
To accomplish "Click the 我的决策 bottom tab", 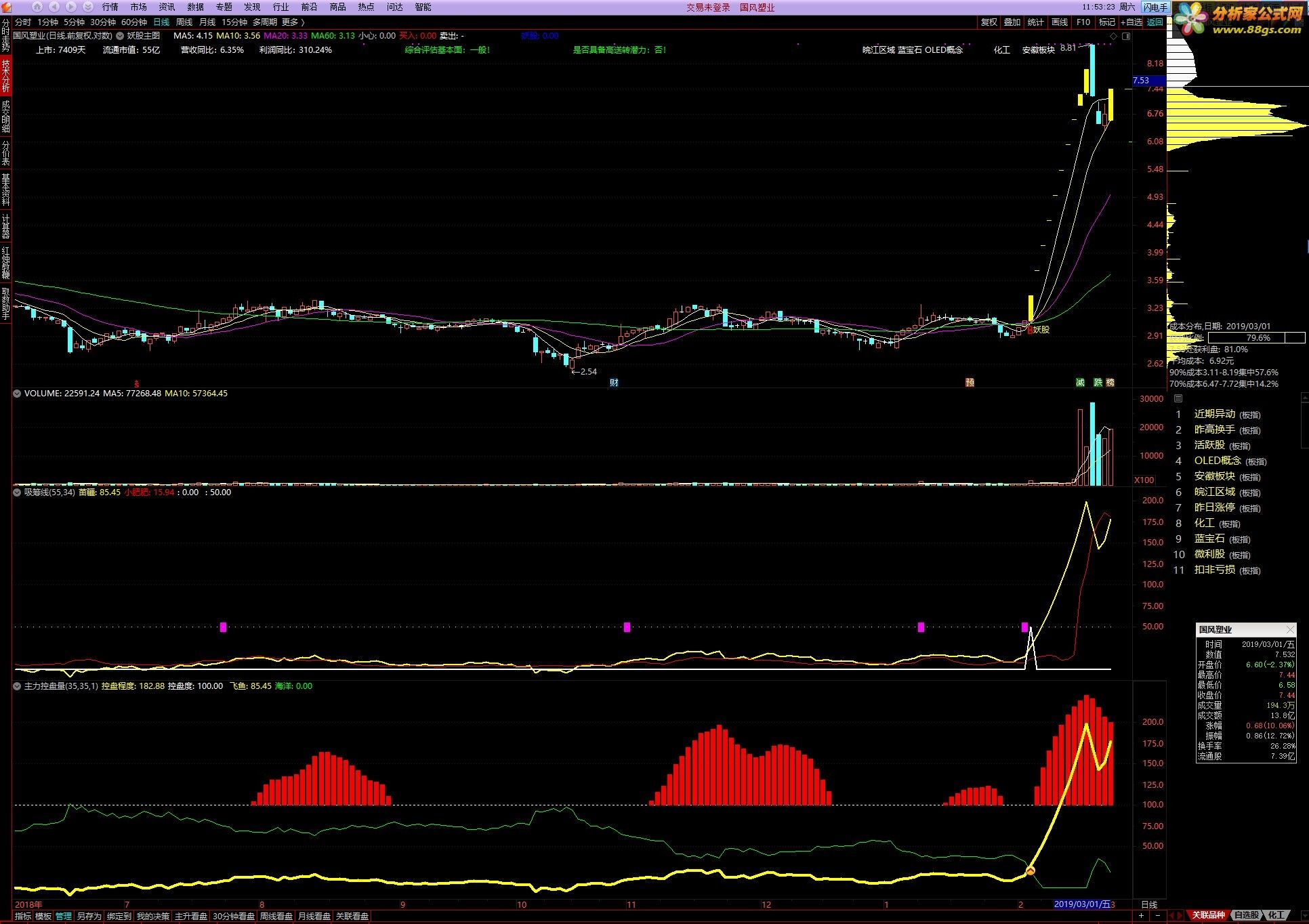I will point(153,916).
